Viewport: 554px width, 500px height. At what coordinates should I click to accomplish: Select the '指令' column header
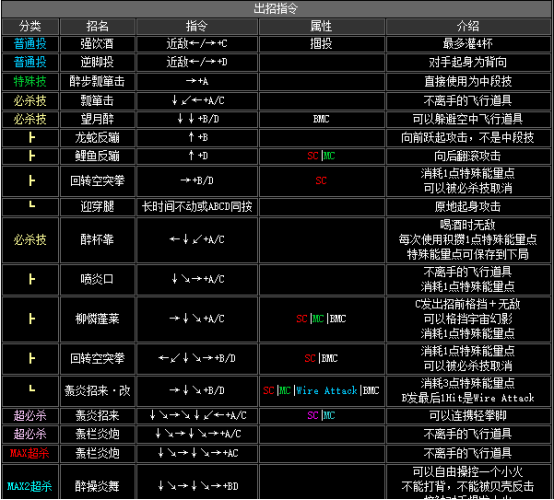(197, 26)
